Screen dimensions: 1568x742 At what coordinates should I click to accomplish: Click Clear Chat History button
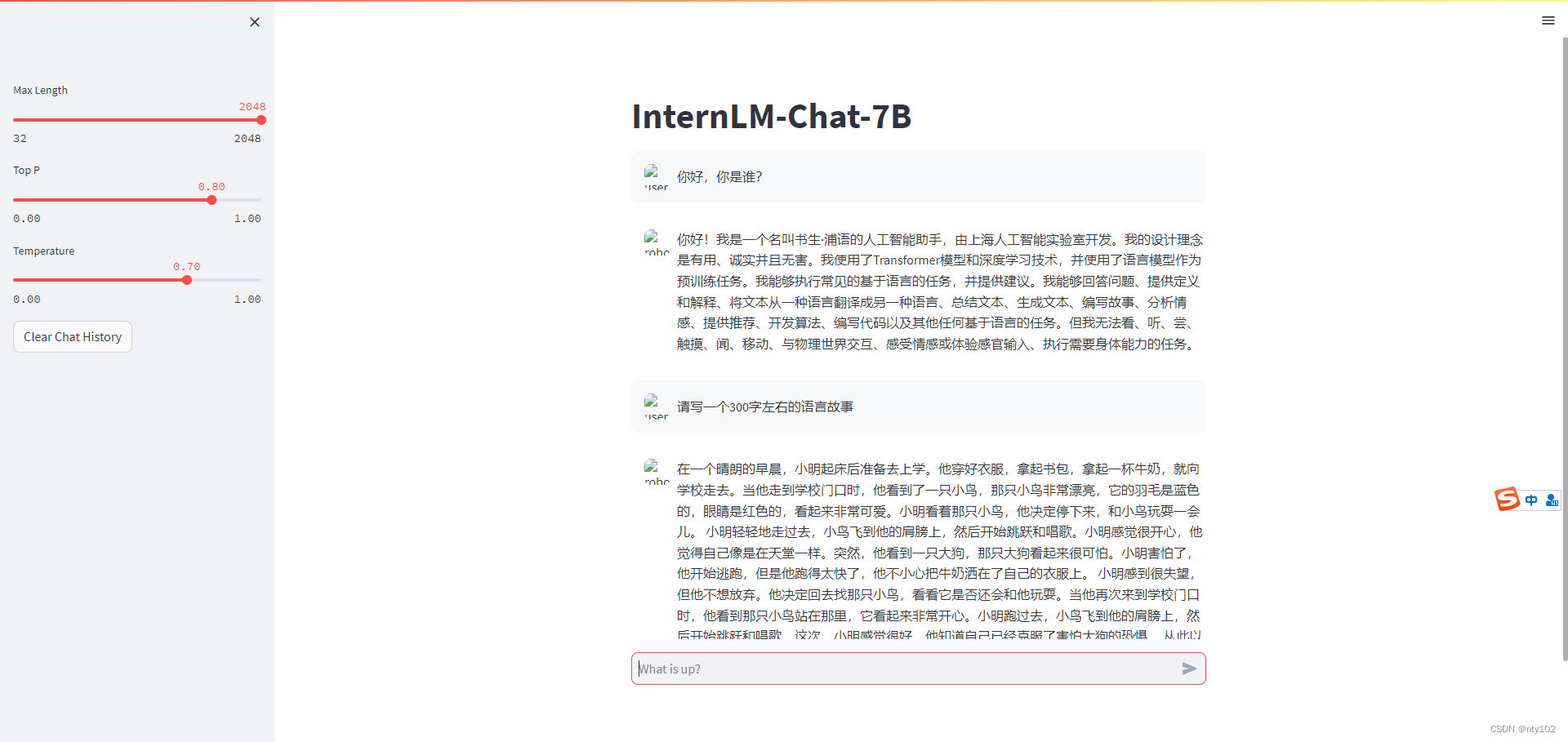click(73, 336)
